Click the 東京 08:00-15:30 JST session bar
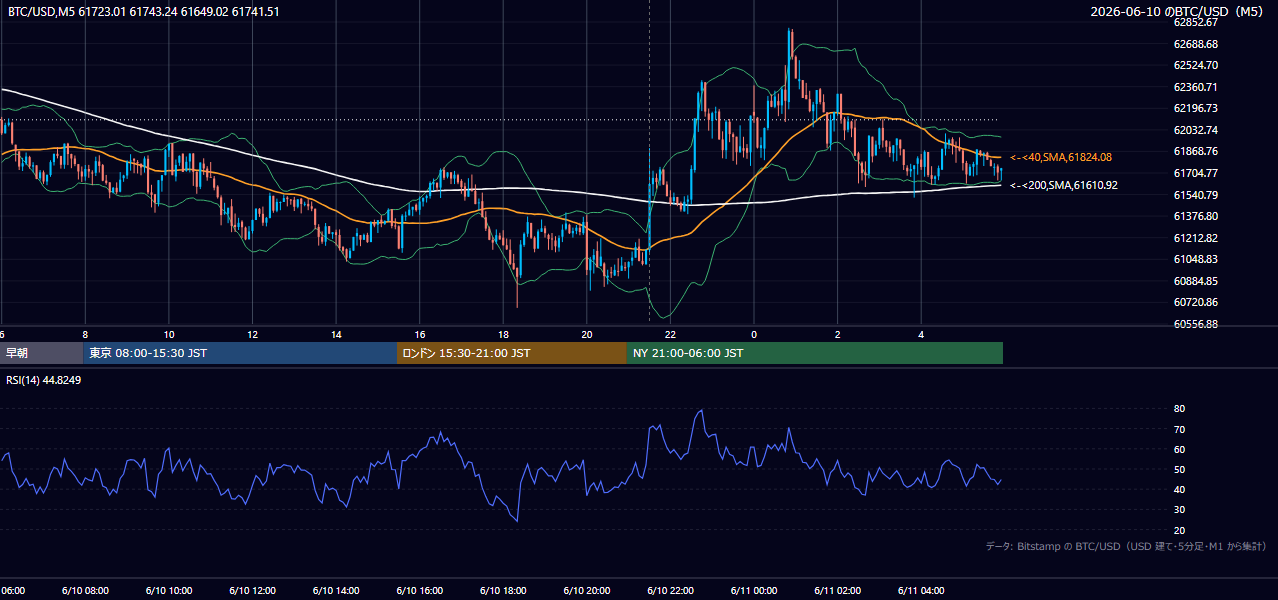This screenshot has width=1278, height=600. pos(240,353)
